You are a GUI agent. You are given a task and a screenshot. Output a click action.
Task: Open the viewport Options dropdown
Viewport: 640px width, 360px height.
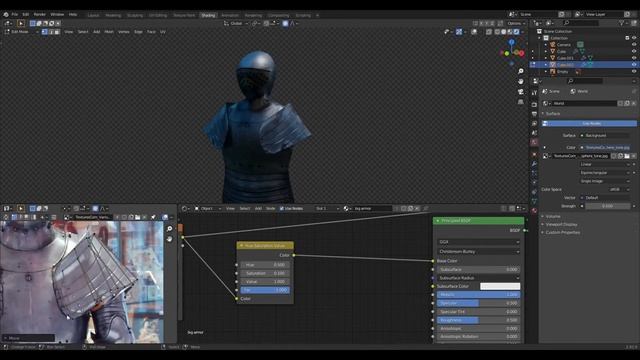pyautogui.click(x=516, y=24)
